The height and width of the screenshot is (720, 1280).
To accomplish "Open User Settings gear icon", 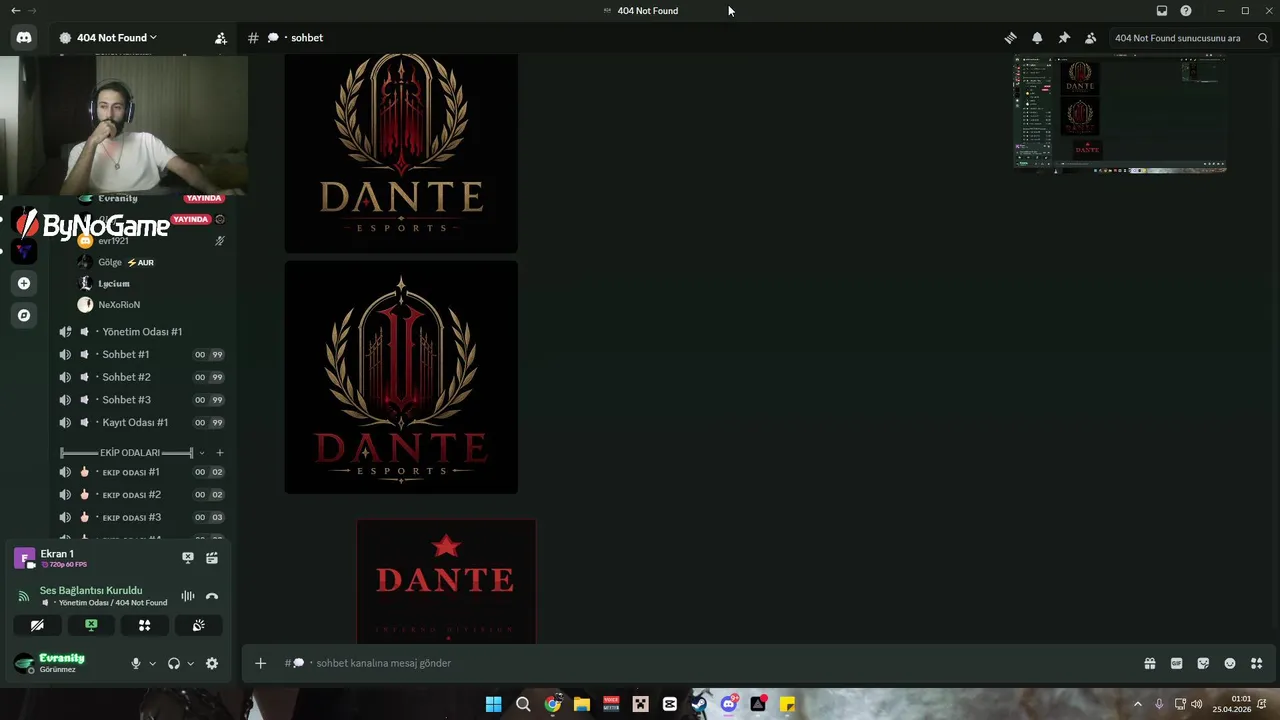I will click(x=212, y=663).
